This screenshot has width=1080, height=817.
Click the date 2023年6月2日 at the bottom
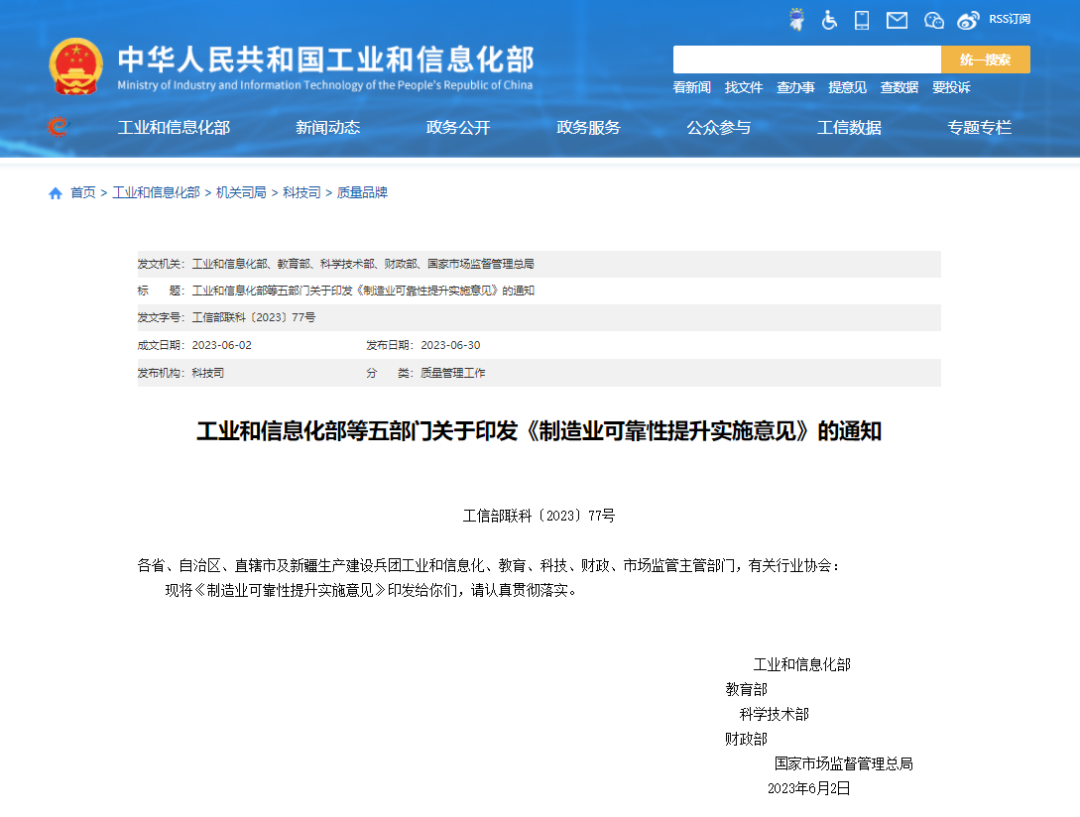tap(809, 789)
